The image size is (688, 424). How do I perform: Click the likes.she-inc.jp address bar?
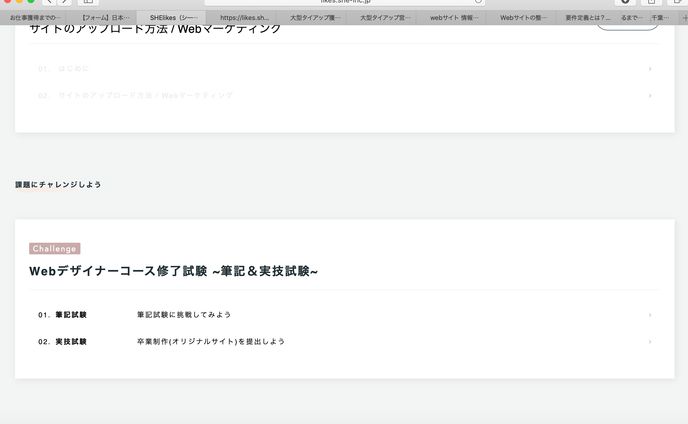click(x=345, y=2)
